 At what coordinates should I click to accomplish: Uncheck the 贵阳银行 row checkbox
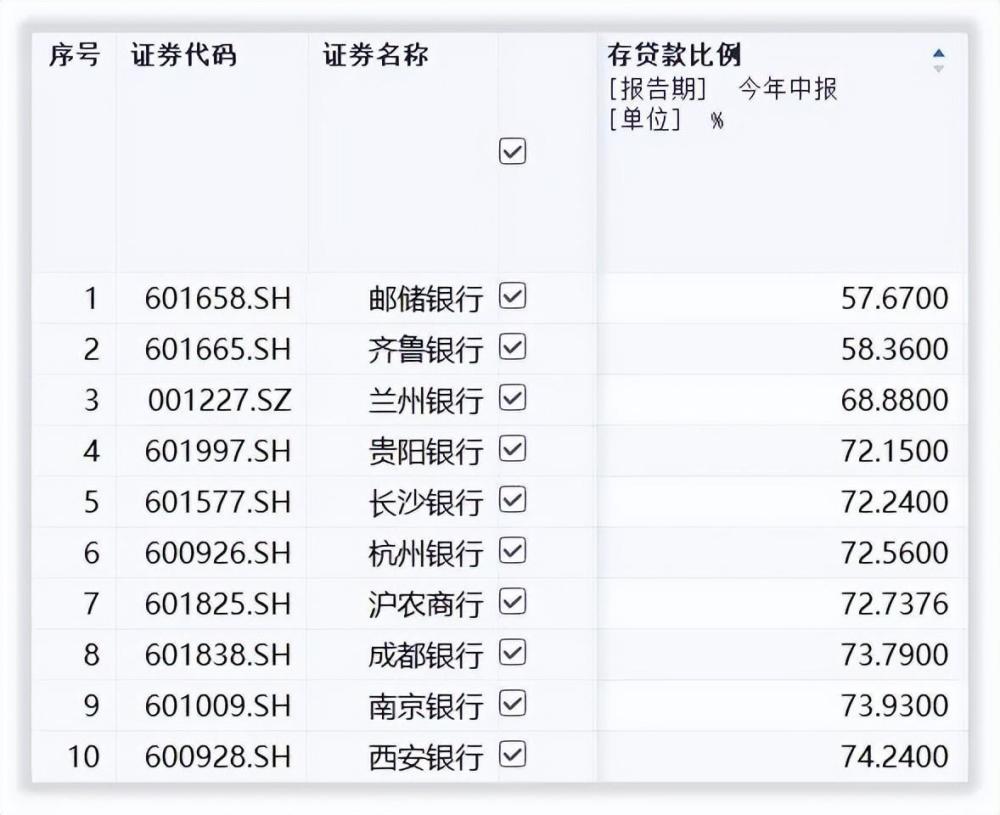pyautogui.click(x=512, y=450)
